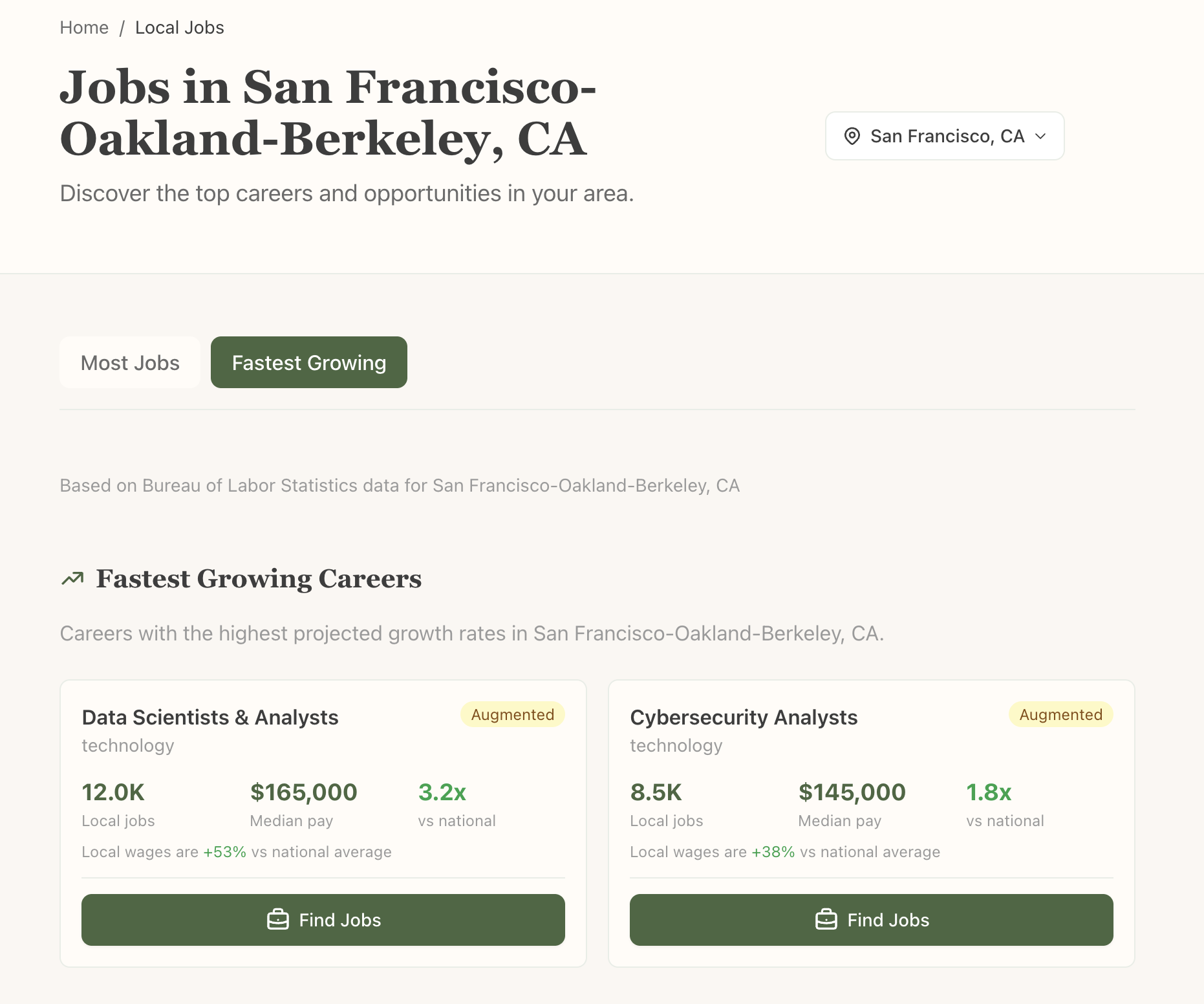Click the +53% wage comparison figure
Image resolution: width=1204 pixels, height=1004 pixels.
click(224, 851)
